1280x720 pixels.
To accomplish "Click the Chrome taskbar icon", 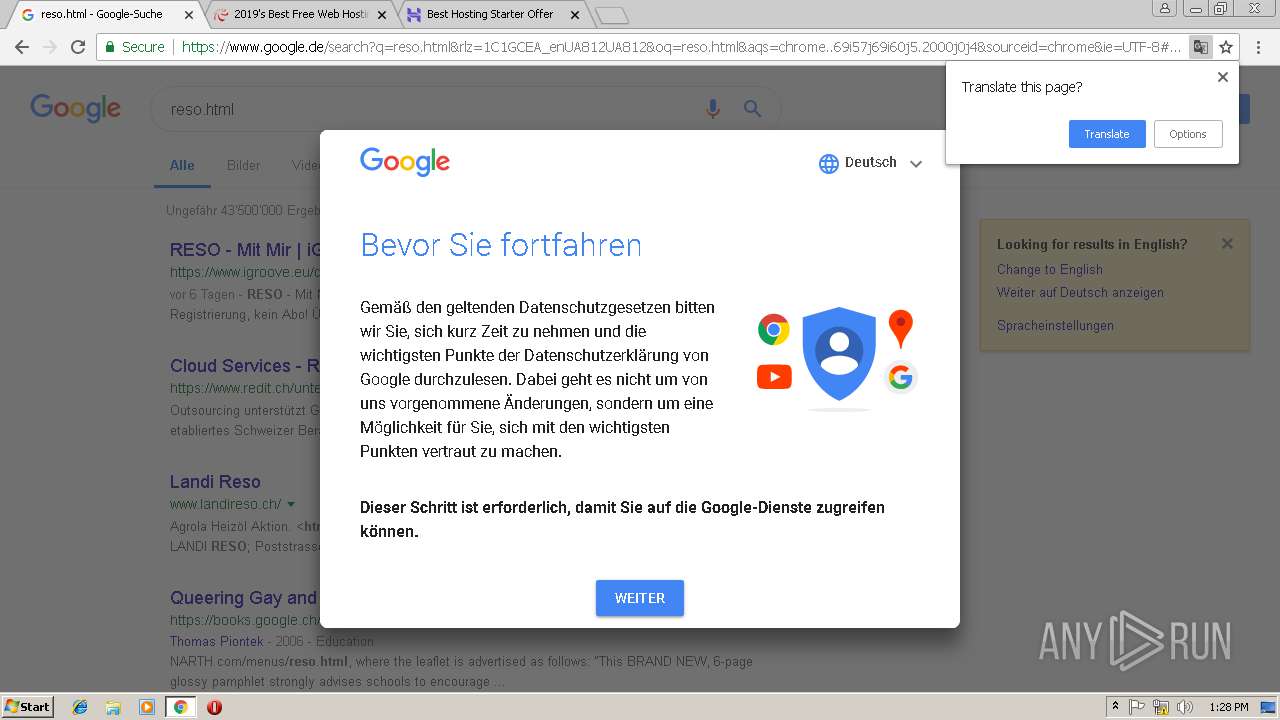I will (180, 707).
